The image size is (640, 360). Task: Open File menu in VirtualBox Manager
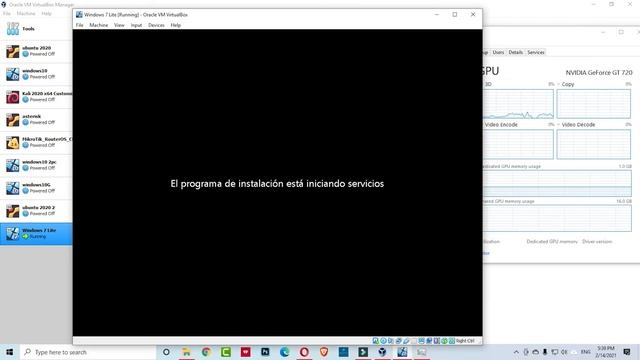pyautogui.click(x=7, y=13)
